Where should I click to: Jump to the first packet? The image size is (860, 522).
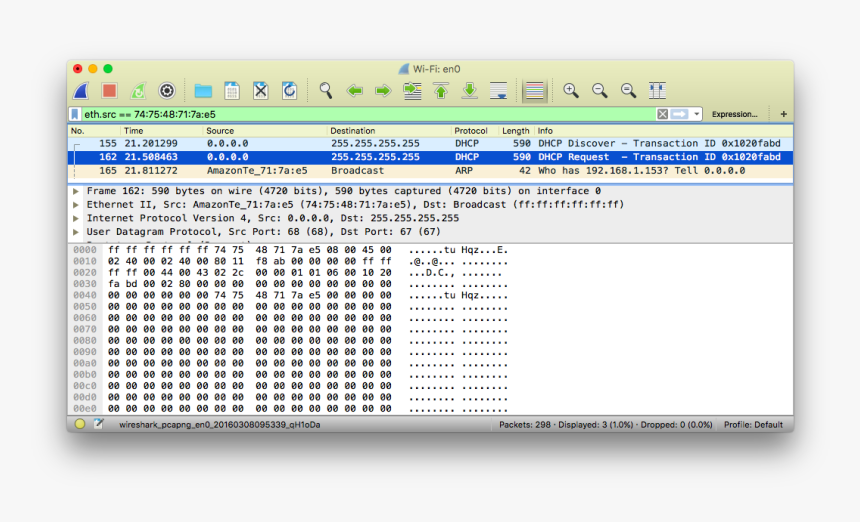(441, 90)
